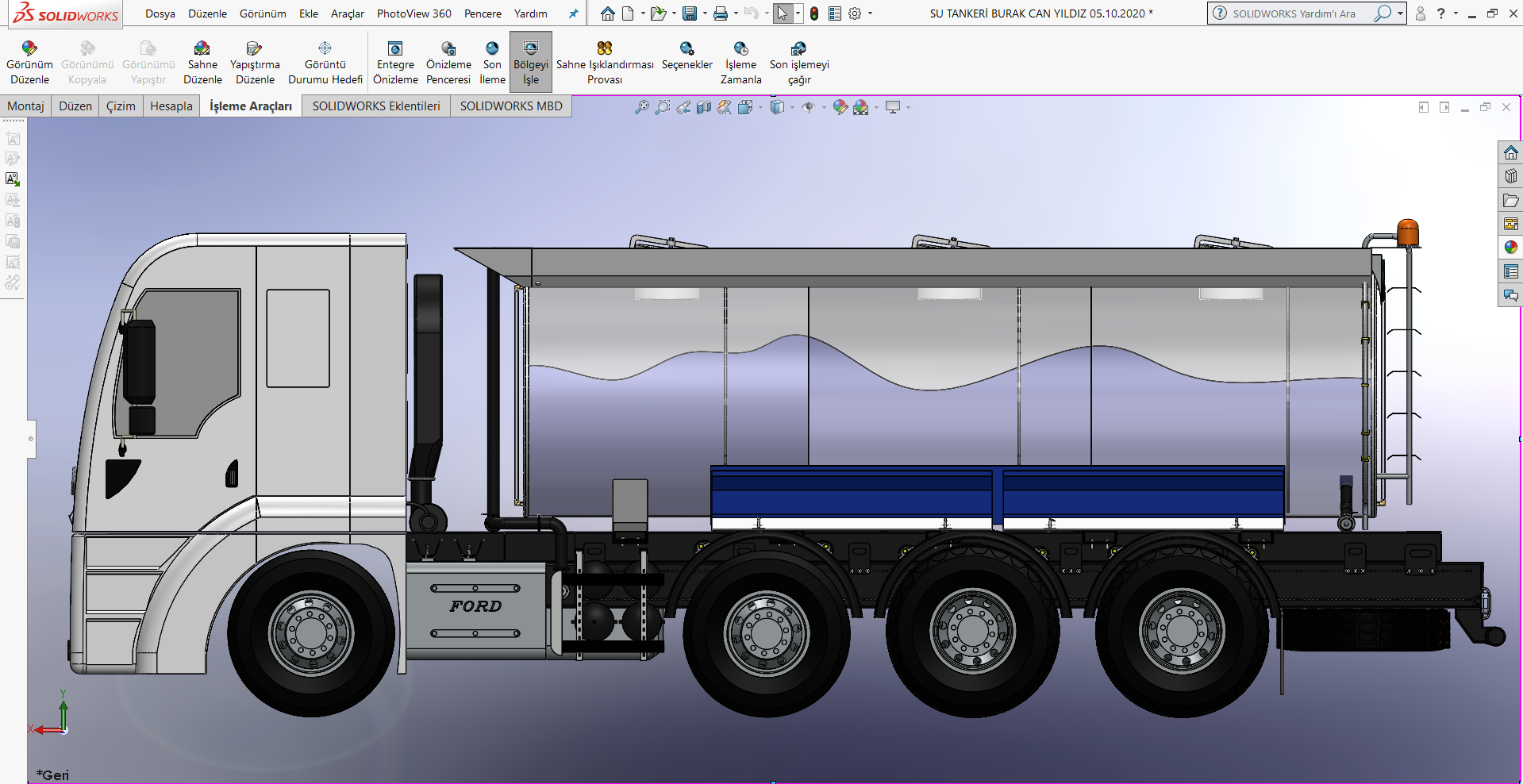Open Appearances color ball task pane
This screenshot has width=1523, height=784.
1511,248
